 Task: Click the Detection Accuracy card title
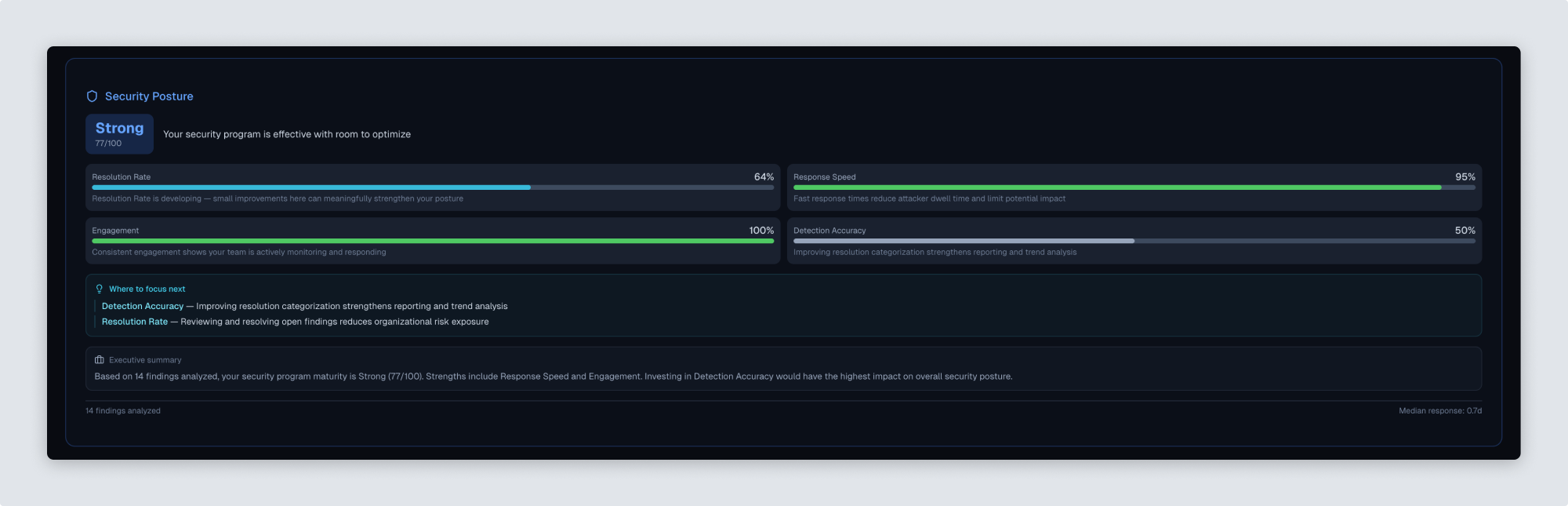pyautogui.click(x=829, y=231)
